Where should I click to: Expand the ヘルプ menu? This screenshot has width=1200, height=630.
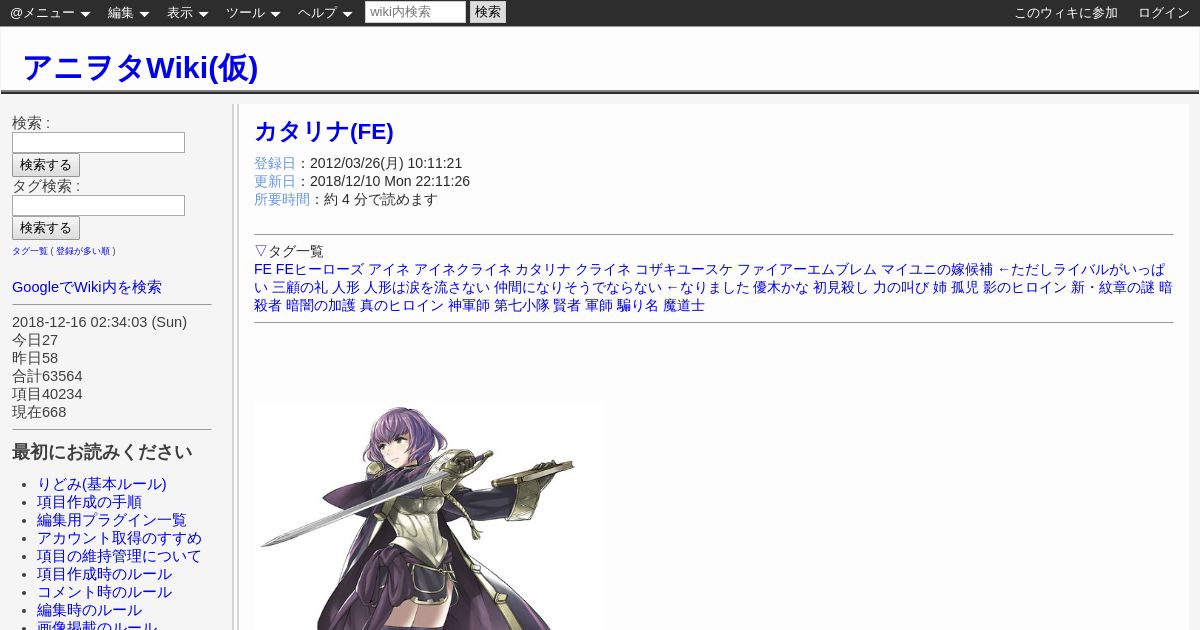coord(325,13)
